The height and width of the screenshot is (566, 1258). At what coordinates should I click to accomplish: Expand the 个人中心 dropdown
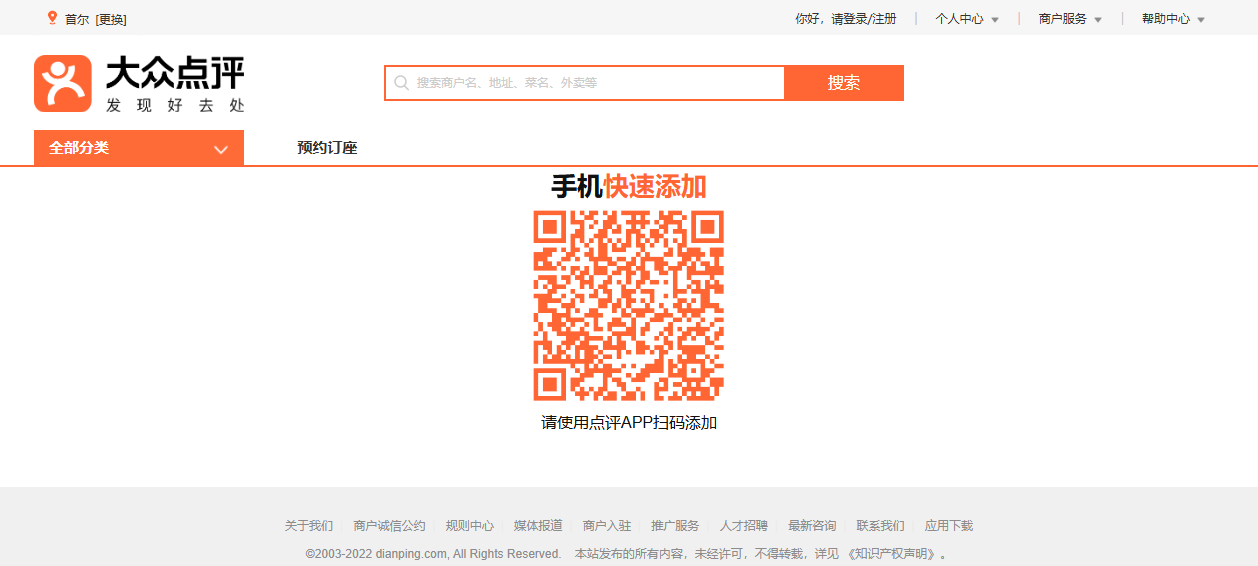[x=966, y=19]
